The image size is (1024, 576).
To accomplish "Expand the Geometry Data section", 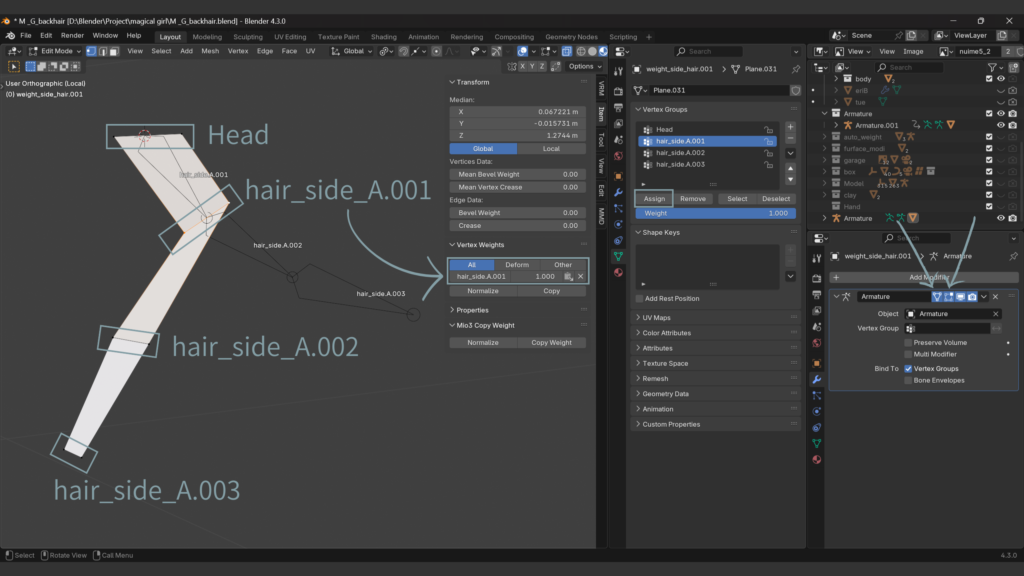I will pyautogui.click(x=665, y=394).
